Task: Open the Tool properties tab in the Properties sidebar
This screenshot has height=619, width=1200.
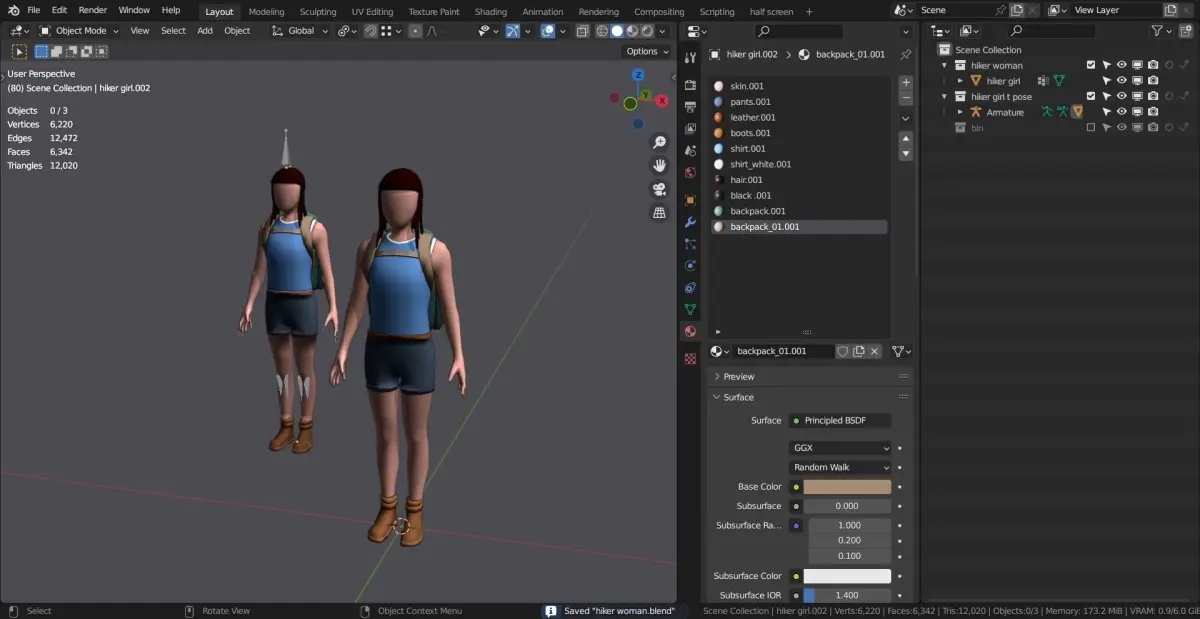Action: 690,59
